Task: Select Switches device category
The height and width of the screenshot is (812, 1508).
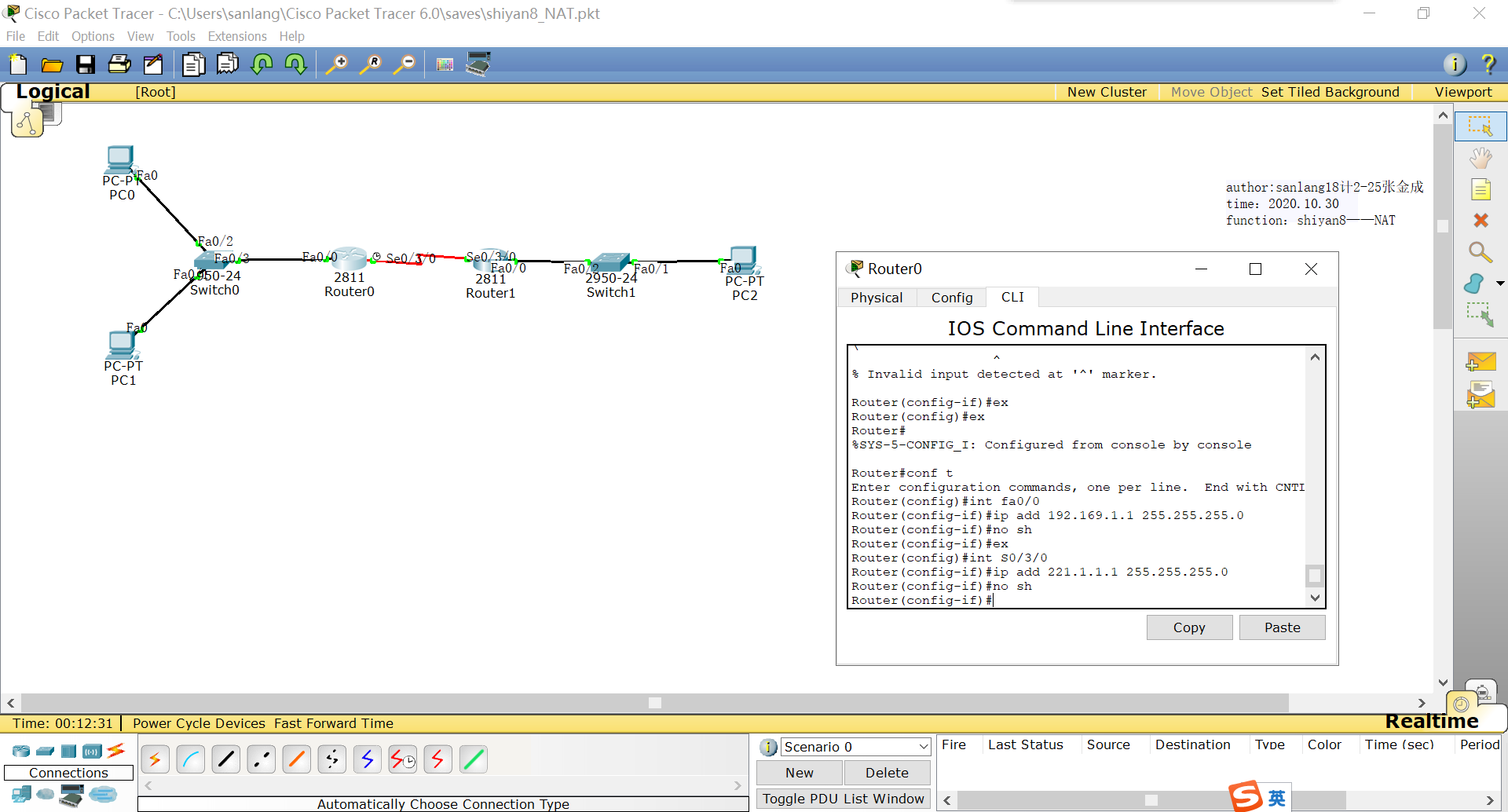Action: [45, 752]
